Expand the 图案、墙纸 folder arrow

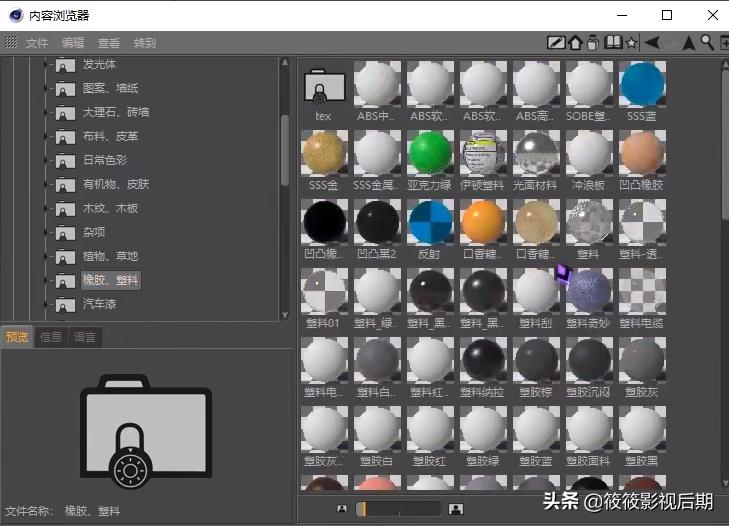(x=46, y=88)
